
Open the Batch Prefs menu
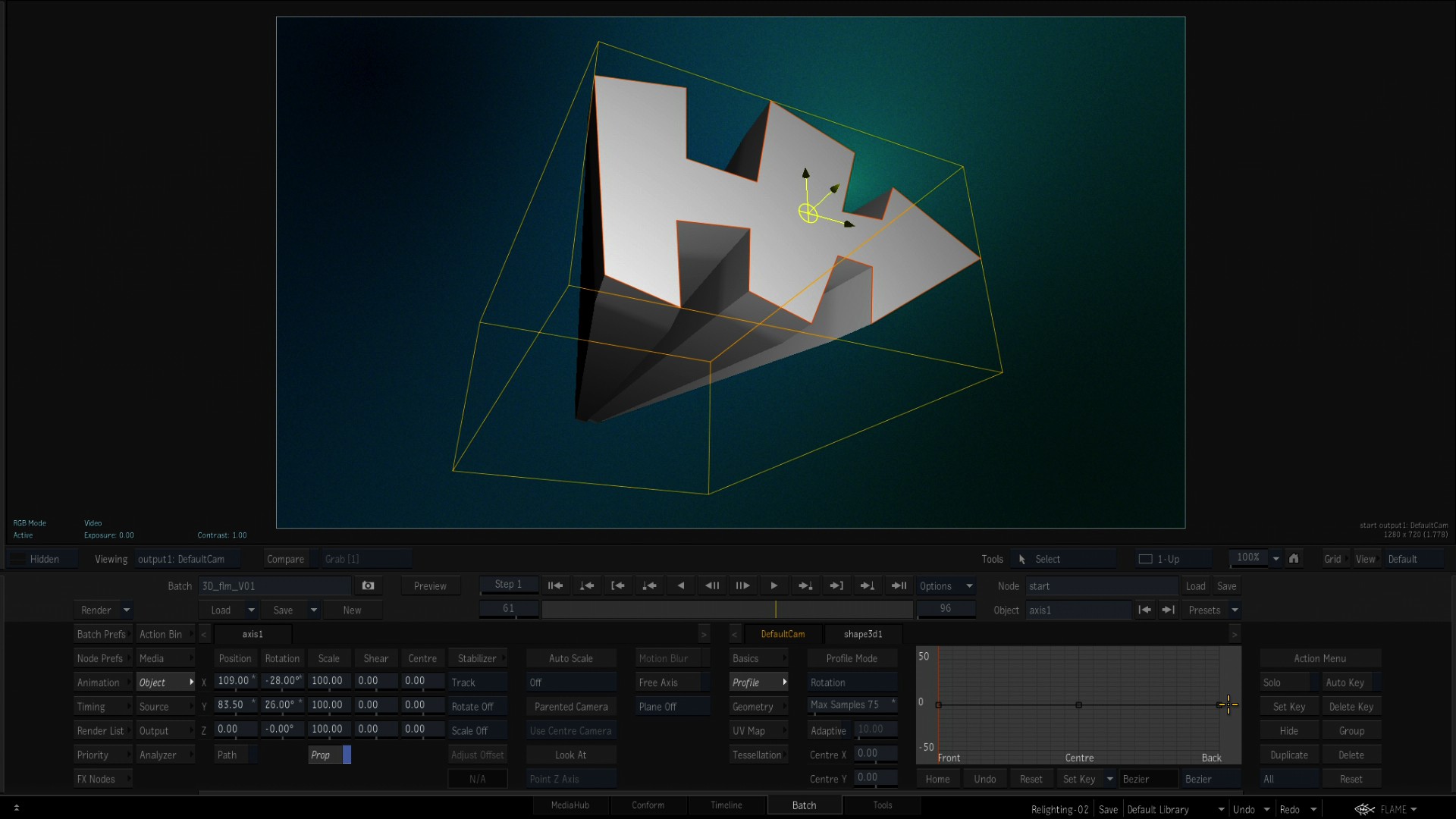102,634
